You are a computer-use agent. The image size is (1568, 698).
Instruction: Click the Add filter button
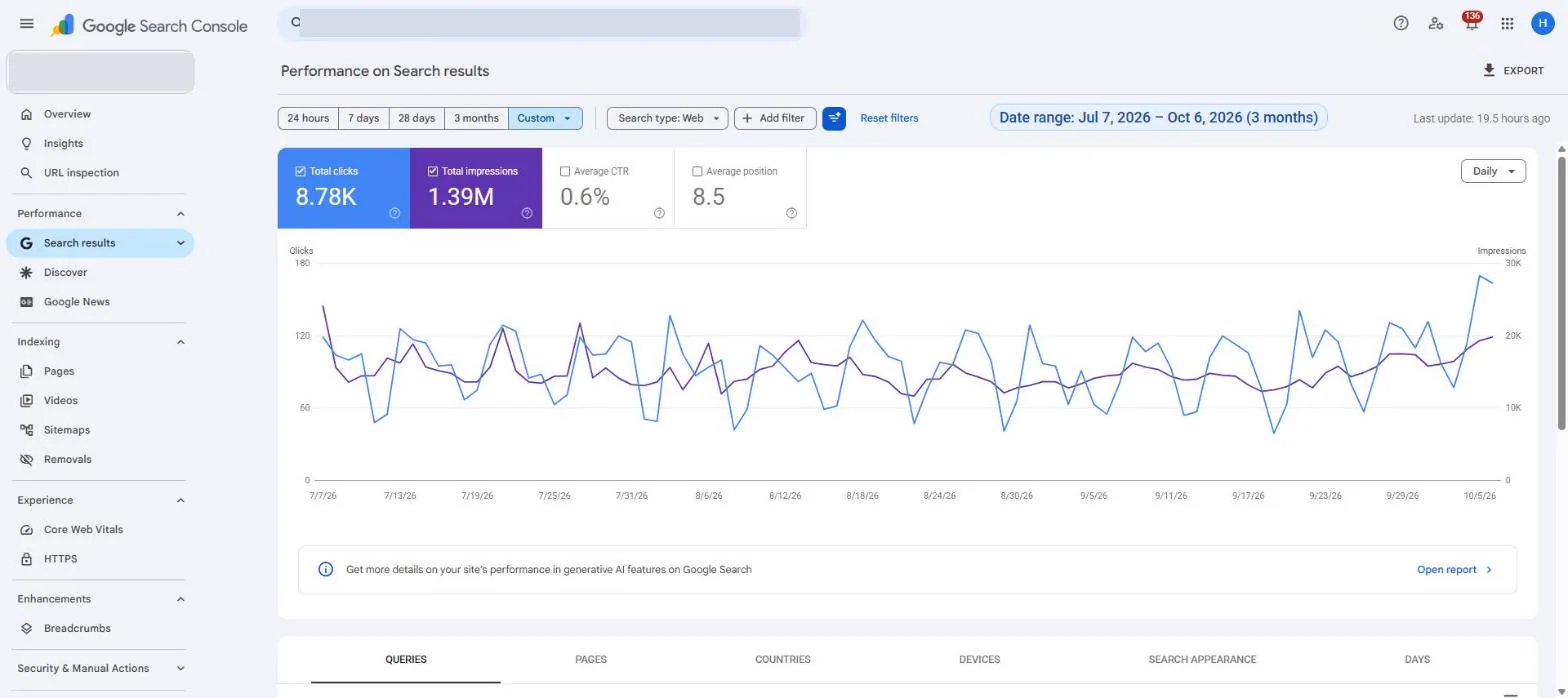pos(775,118)
